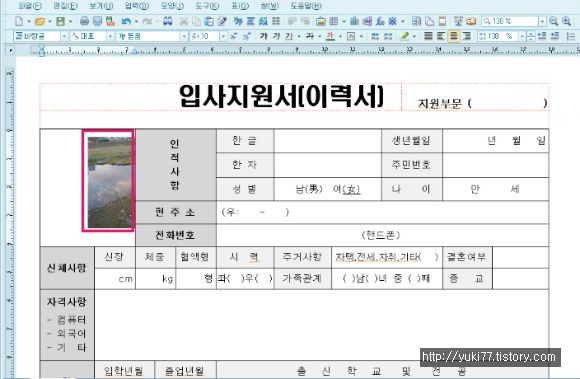Image resolution: width=580 pixels, height=379 pixels.
Task: Insert special character asterisk icon
Action: click(x=392, y=21)
